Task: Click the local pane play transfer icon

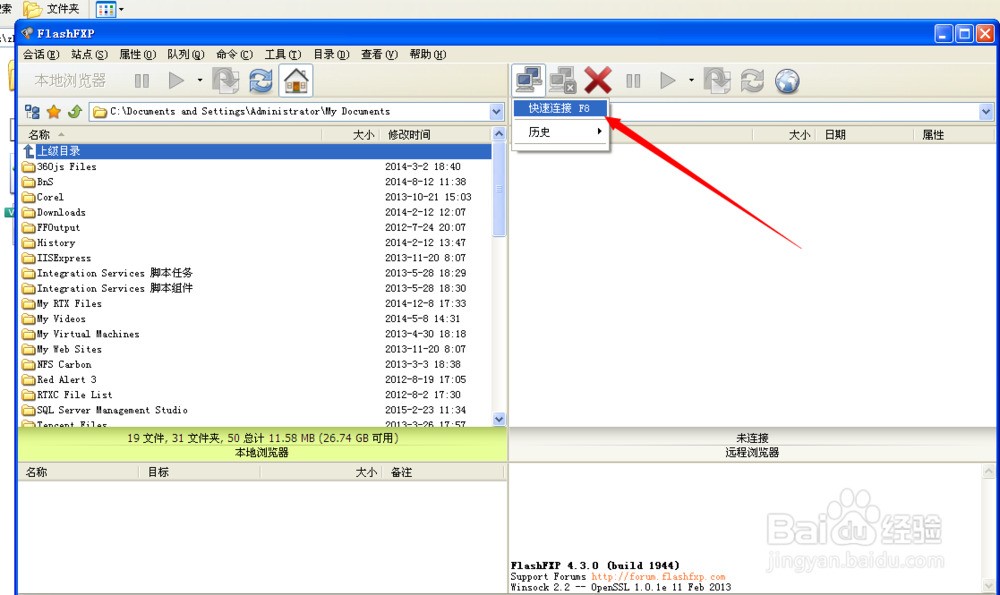Action: click(176, 81)
